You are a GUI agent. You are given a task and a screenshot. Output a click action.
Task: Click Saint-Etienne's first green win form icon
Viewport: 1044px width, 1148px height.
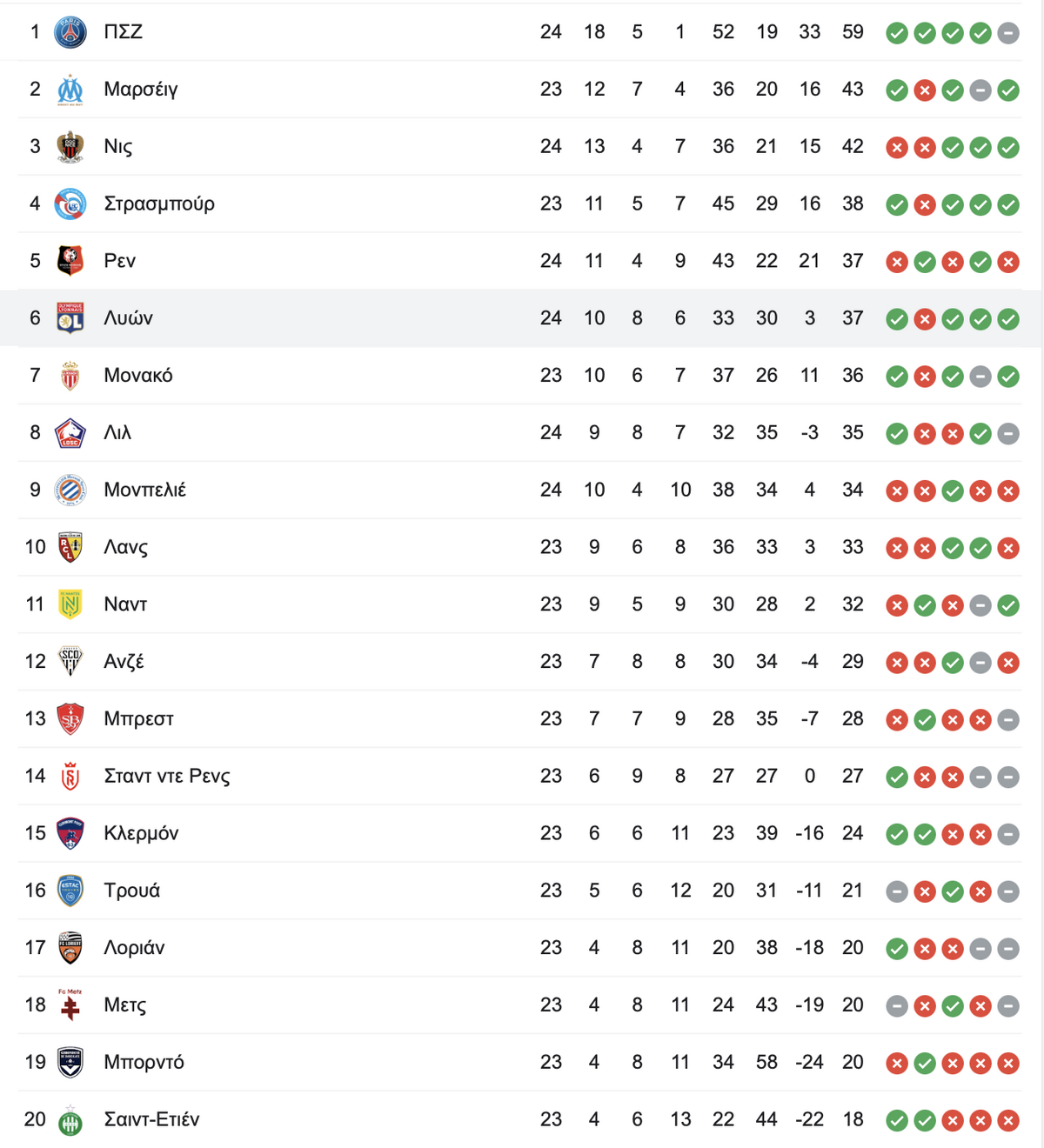897,1121
